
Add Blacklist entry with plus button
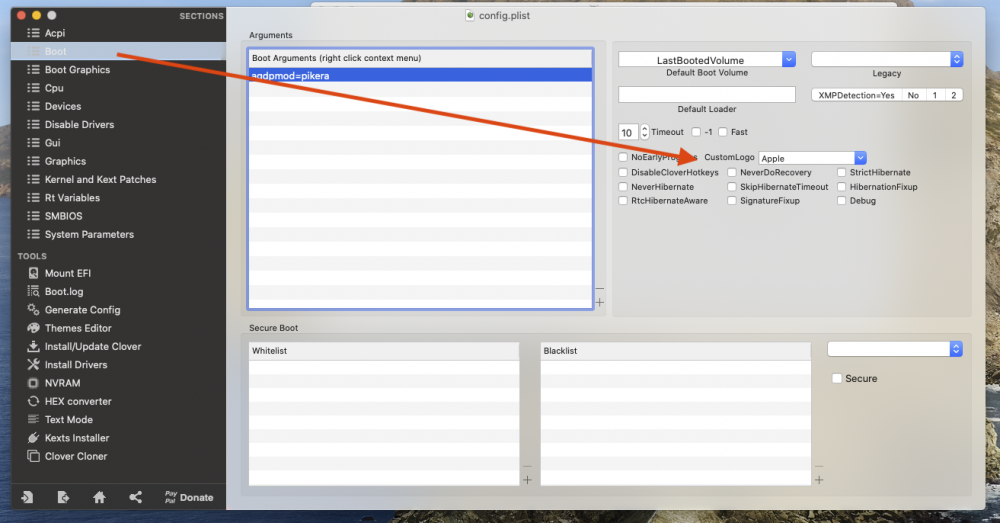[819, 480]
